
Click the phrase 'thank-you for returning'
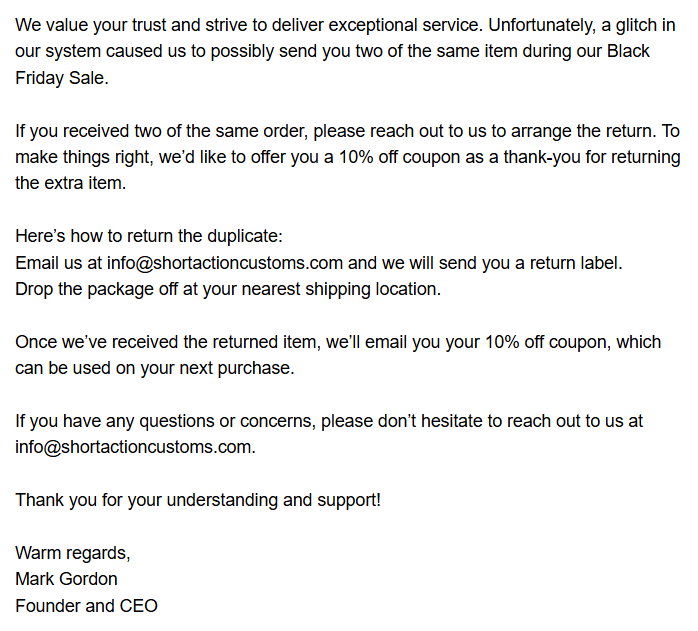pos(592,158)
